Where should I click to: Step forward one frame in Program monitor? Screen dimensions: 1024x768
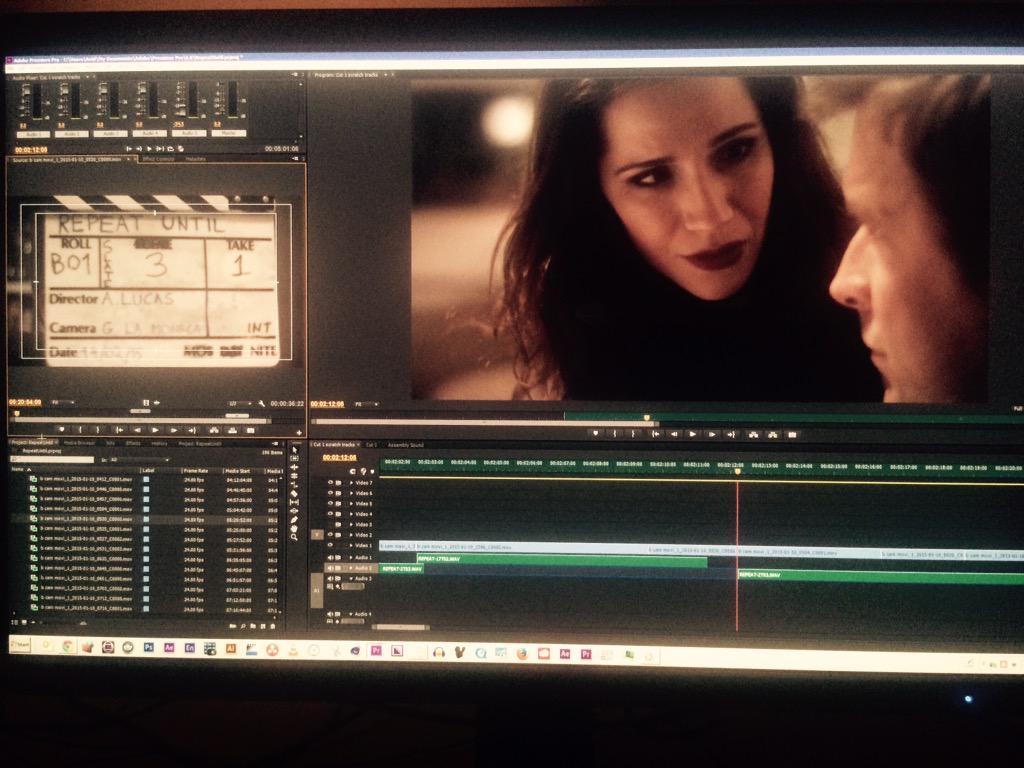click(712, 434)
